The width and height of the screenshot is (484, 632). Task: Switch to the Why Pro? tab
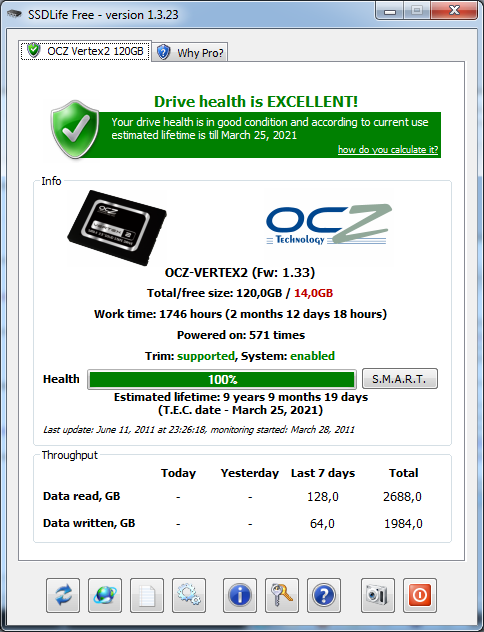pyautogui.click(x=190, y=52)
